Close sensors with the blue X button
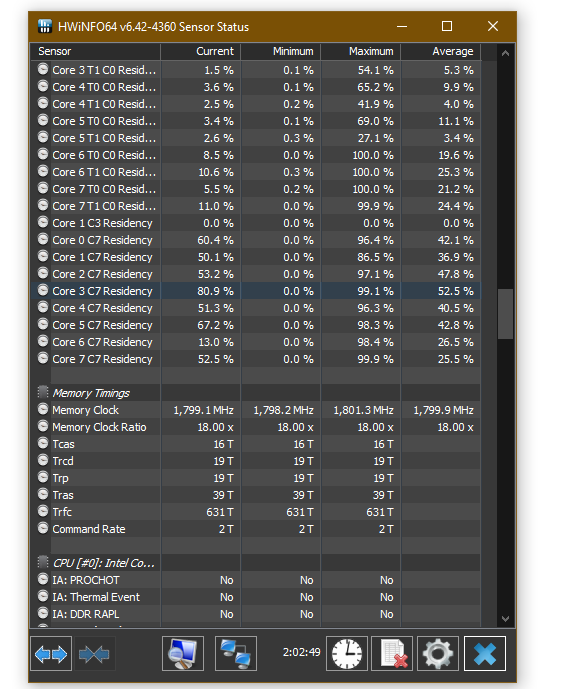The image size is (574, 689). 485,654
